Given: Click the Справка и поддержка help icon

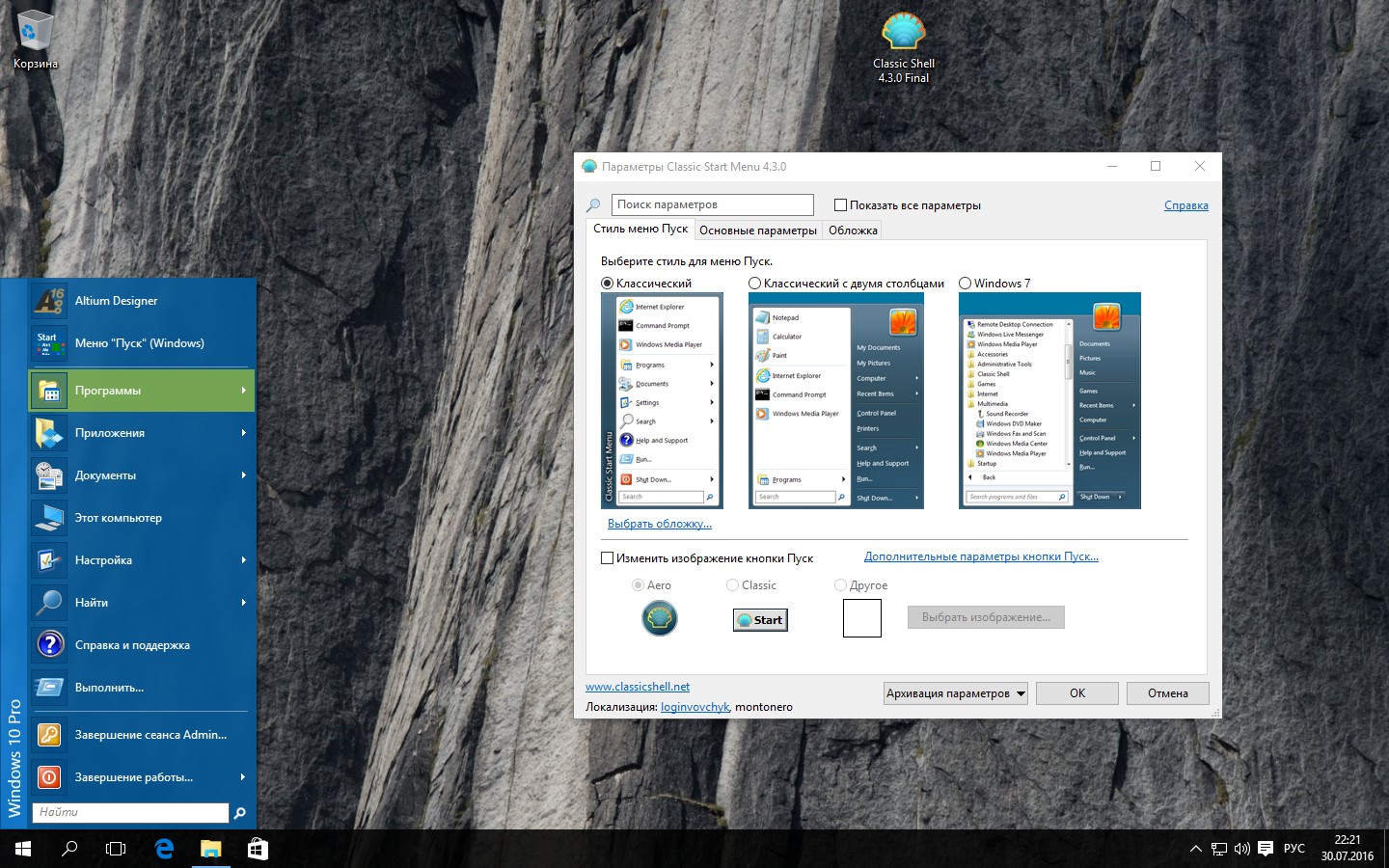Looking at the screenshot, I should pos(48,645).
